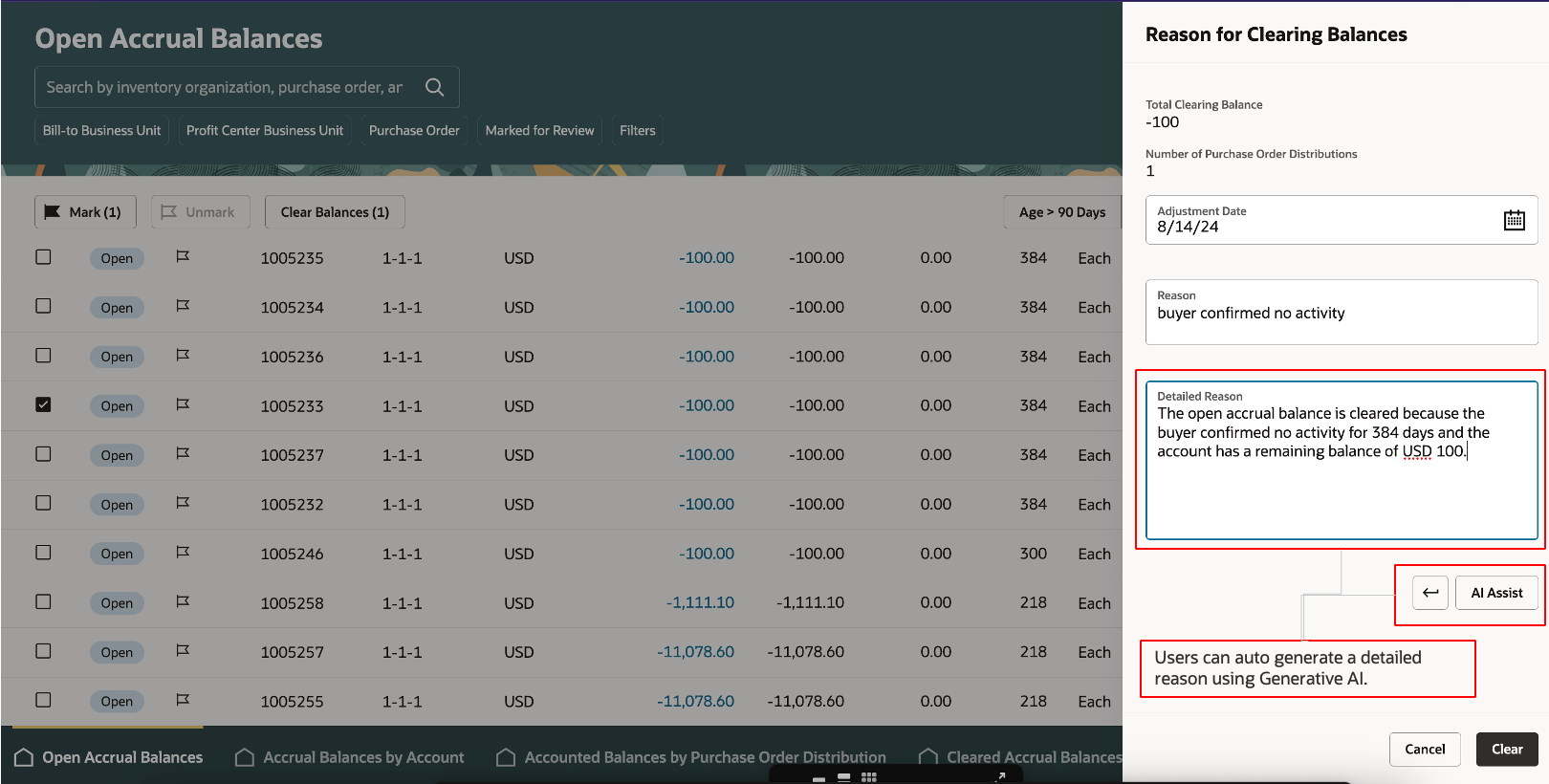This screenshot has height=784, width=1549.
Task: Click the age value 300 for 1005246
Action: click(x=1033, y=554)
